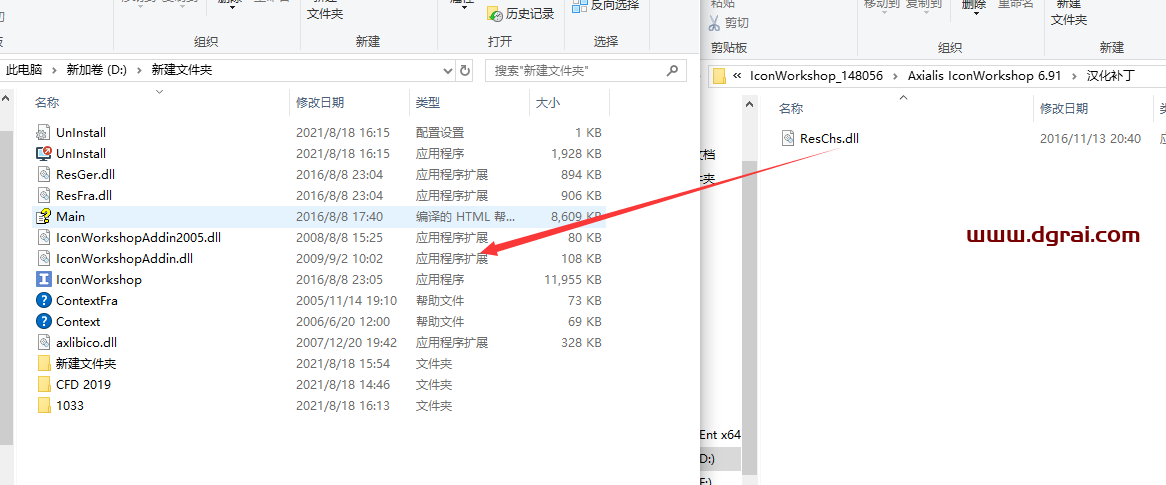Click the 剪切 scissors in the right window
Viewport: 1166px width, 485px height.
(x=715, y=23)
